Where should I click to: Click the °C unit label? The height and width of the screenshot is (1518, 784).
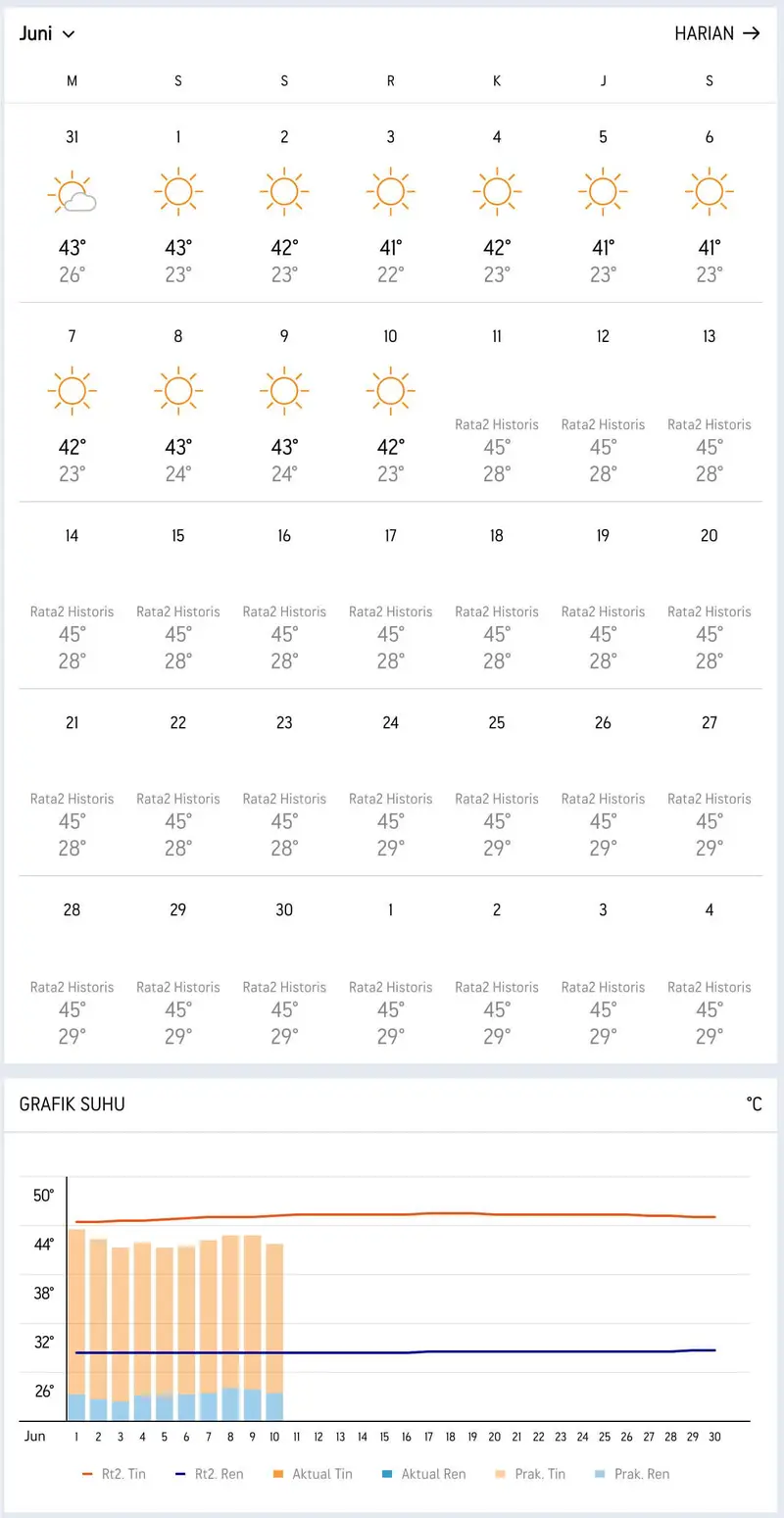[754, 1104]
